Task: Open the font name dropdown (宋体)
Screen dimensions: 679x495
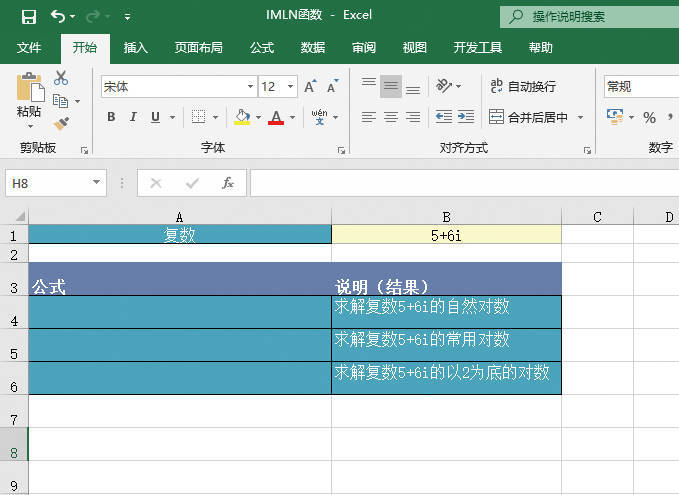Action: (x=250, y=87)
